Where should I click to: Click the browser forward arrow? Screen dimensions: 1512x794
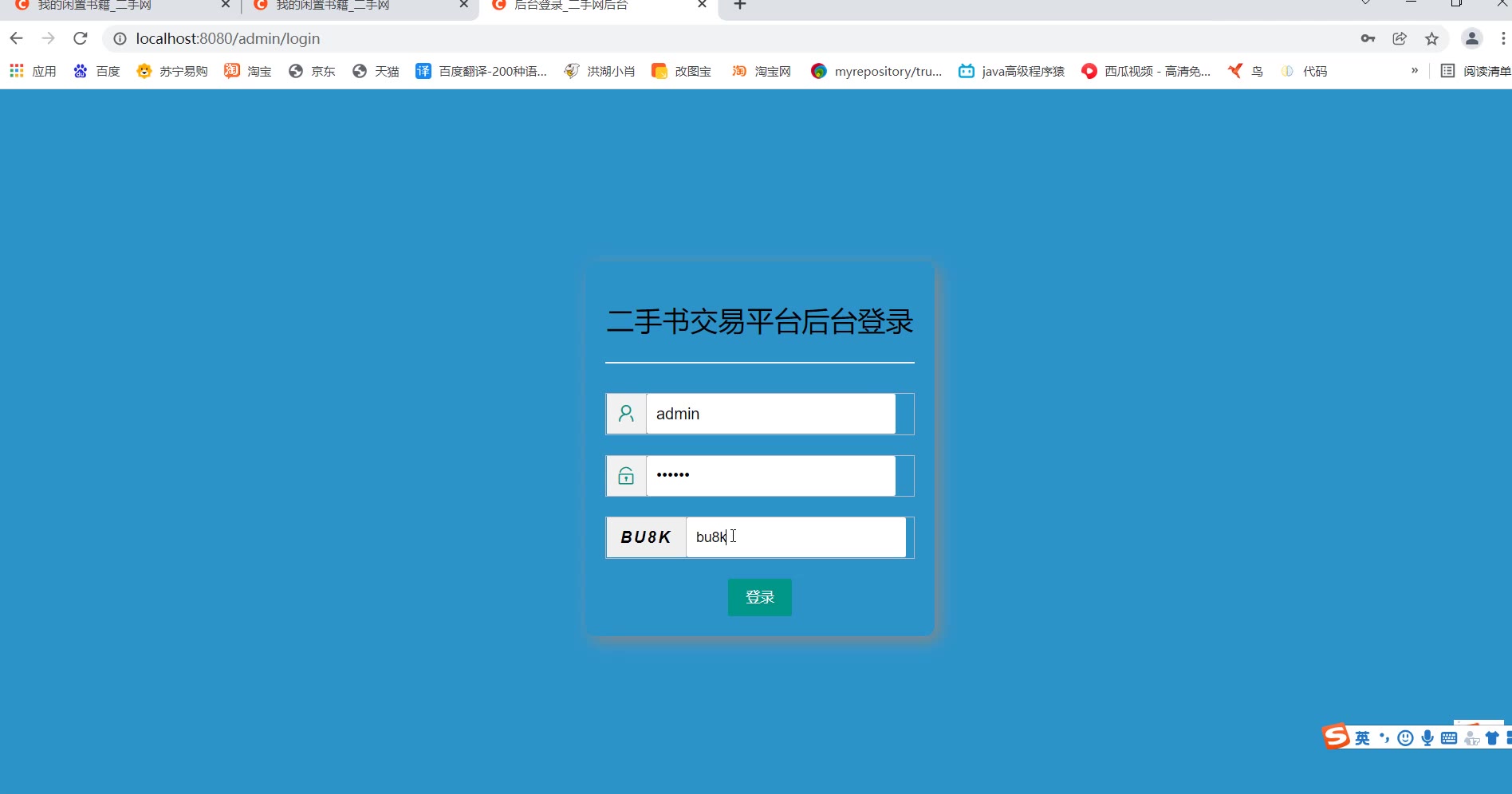tap(48, 38)
